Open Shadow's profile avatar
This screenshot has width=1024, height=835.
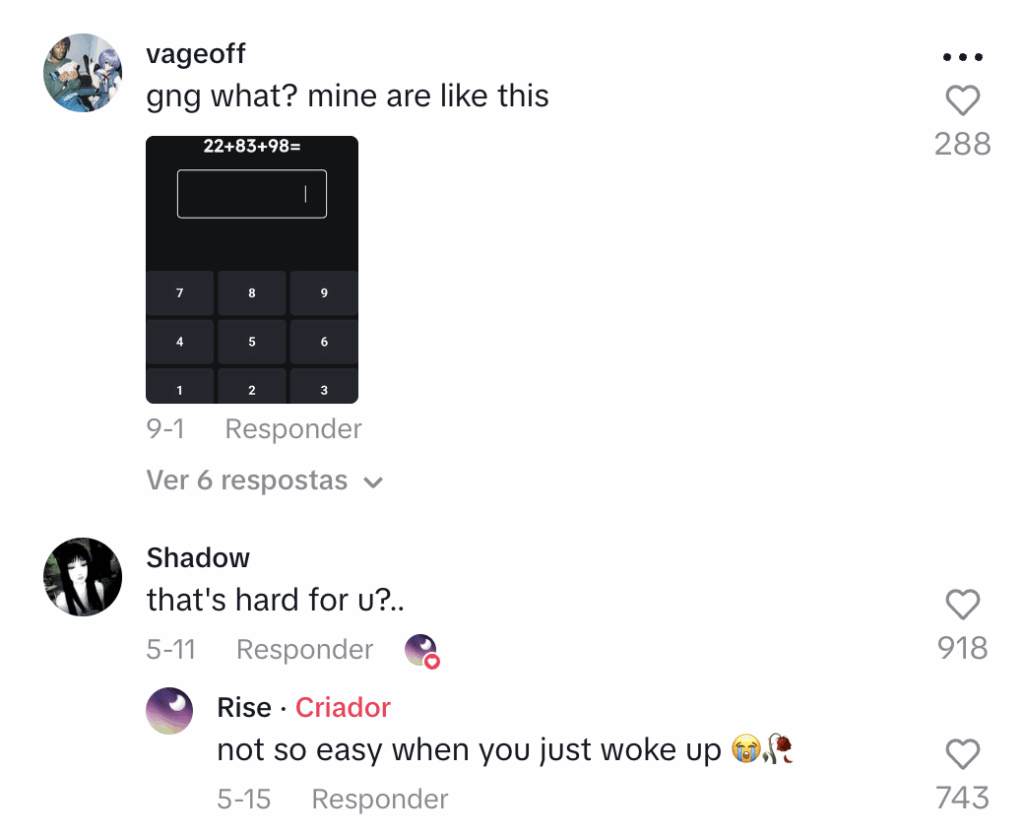(x=82, y=576)
